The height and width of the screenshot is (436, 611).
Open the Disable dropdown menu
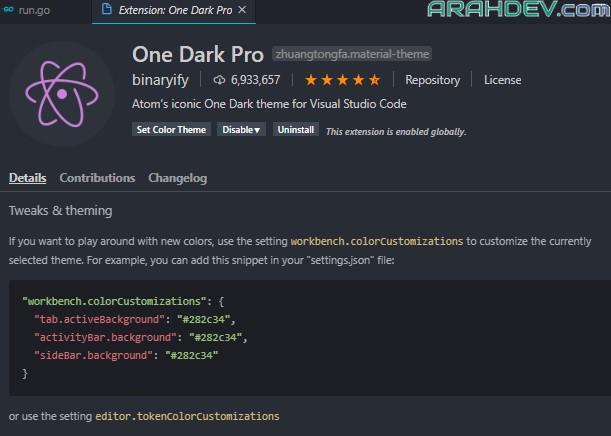243,130
